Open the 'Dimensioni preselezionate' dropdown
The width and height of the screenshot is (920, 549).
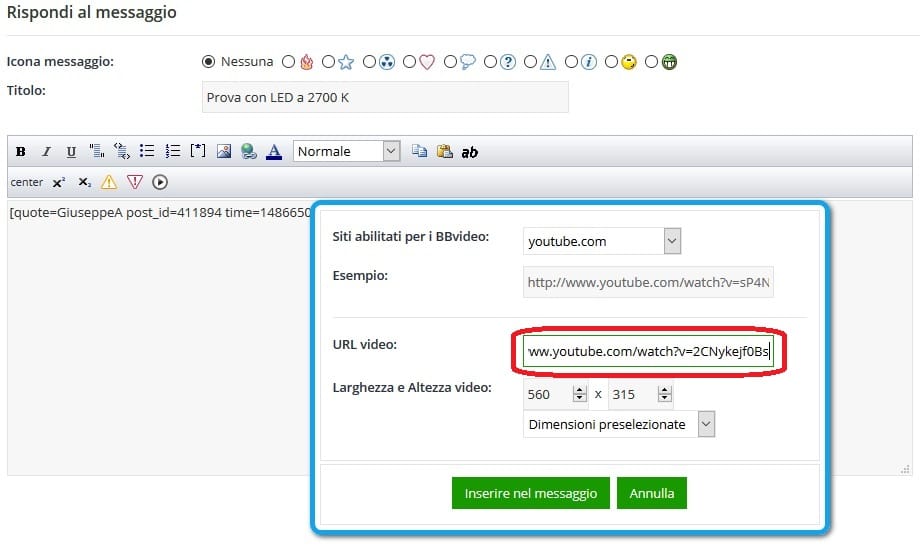(x=619, y=424)
